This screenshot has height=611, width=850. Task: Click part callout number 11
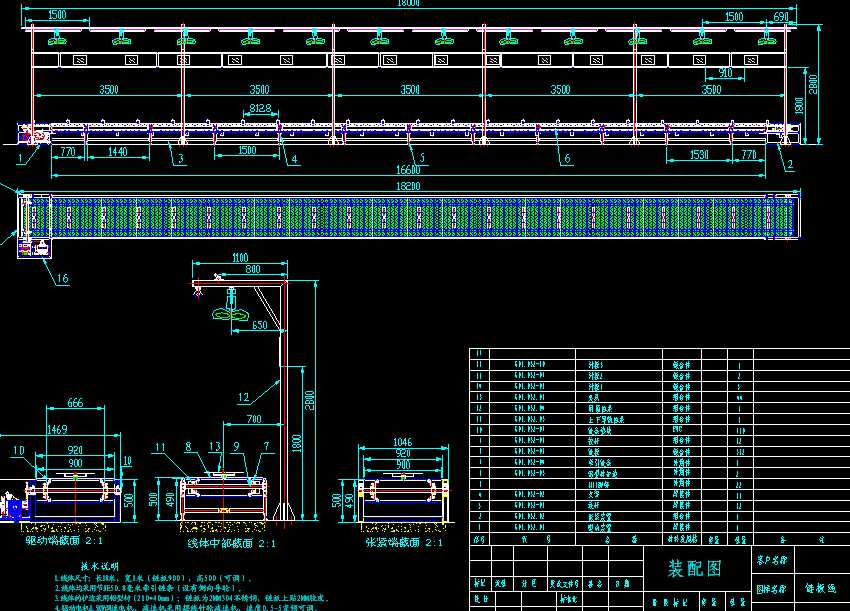(160, 447)
